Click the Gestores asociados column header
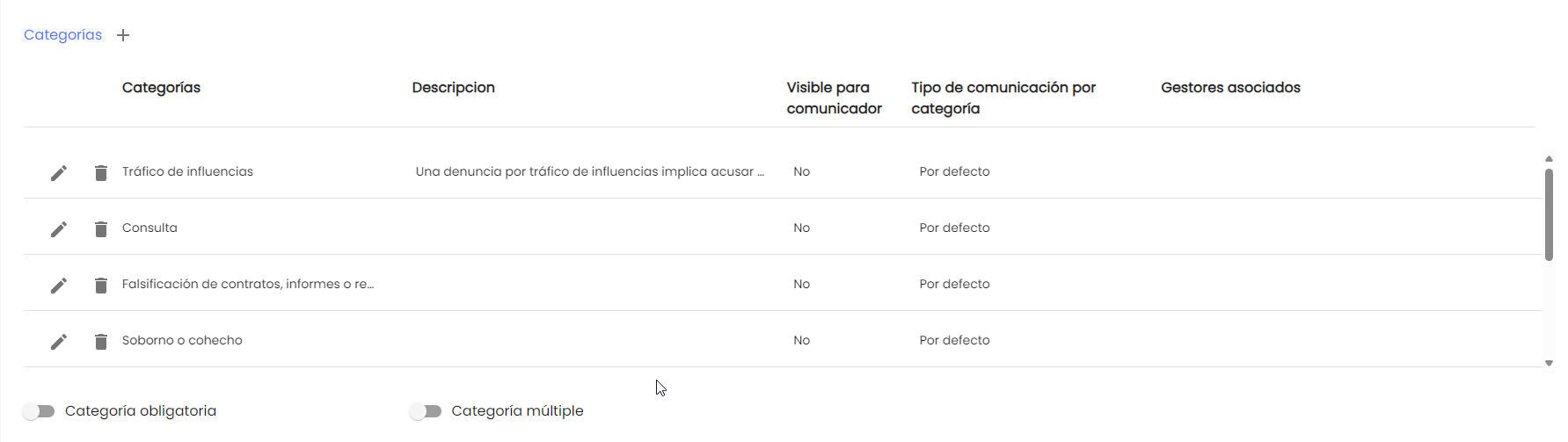Image resolution: width=1568 pixels, height=442 pixels. tap(1230, 88)
